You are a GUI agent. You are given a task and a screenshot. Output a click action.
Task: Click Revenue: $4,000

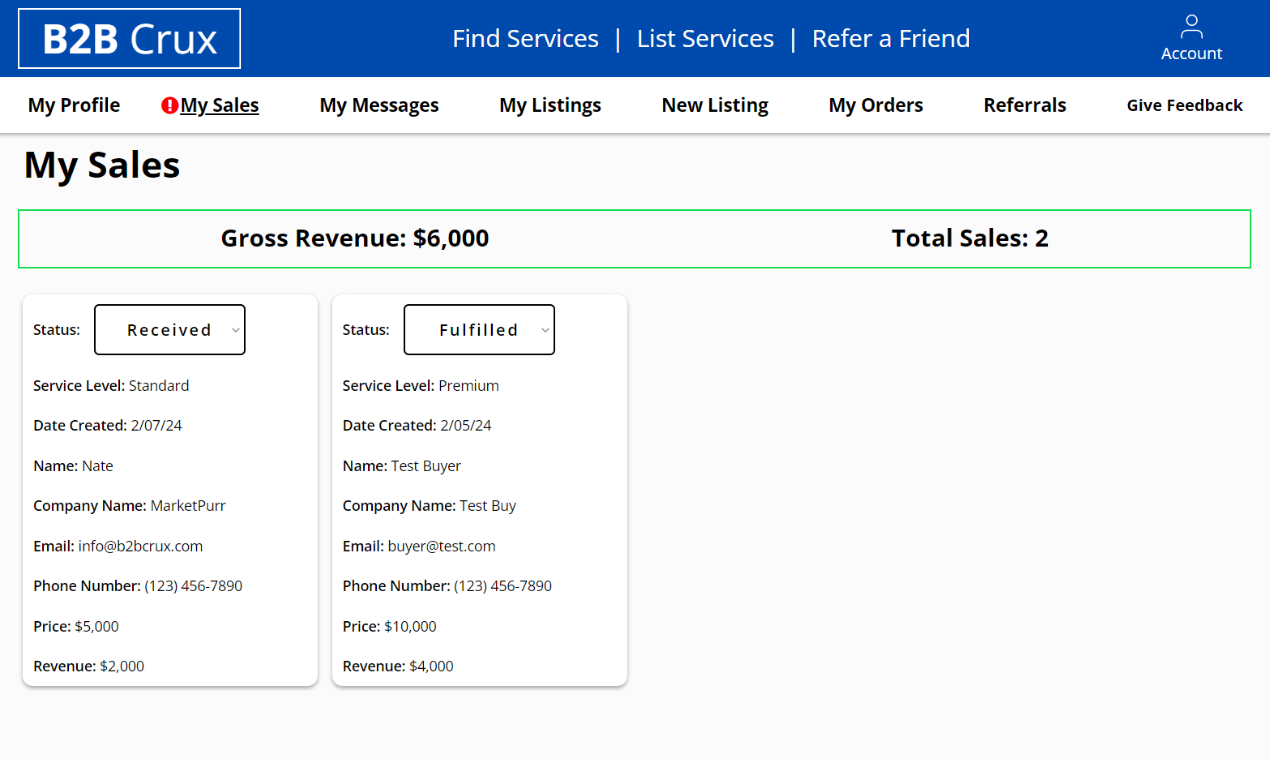(x=398, y=666)
